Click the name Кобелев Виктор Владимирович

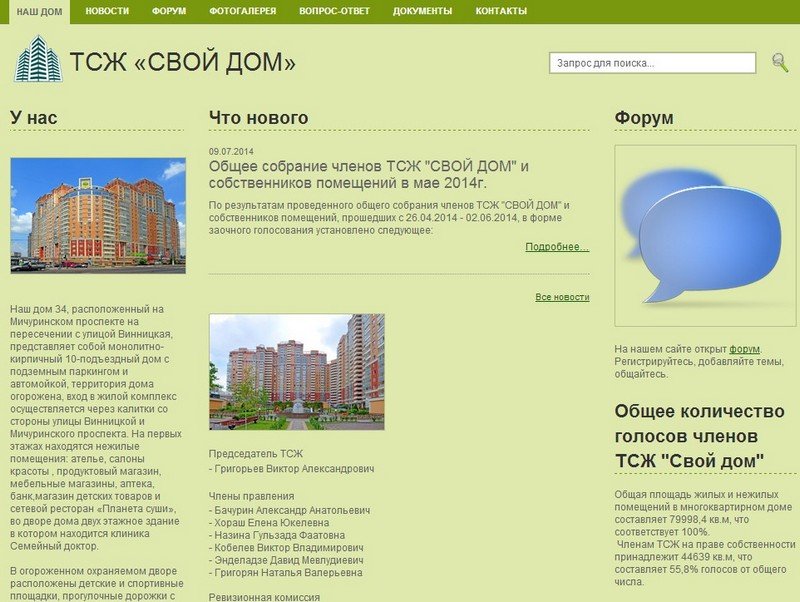pyautogui.click(x=289, y=548)
